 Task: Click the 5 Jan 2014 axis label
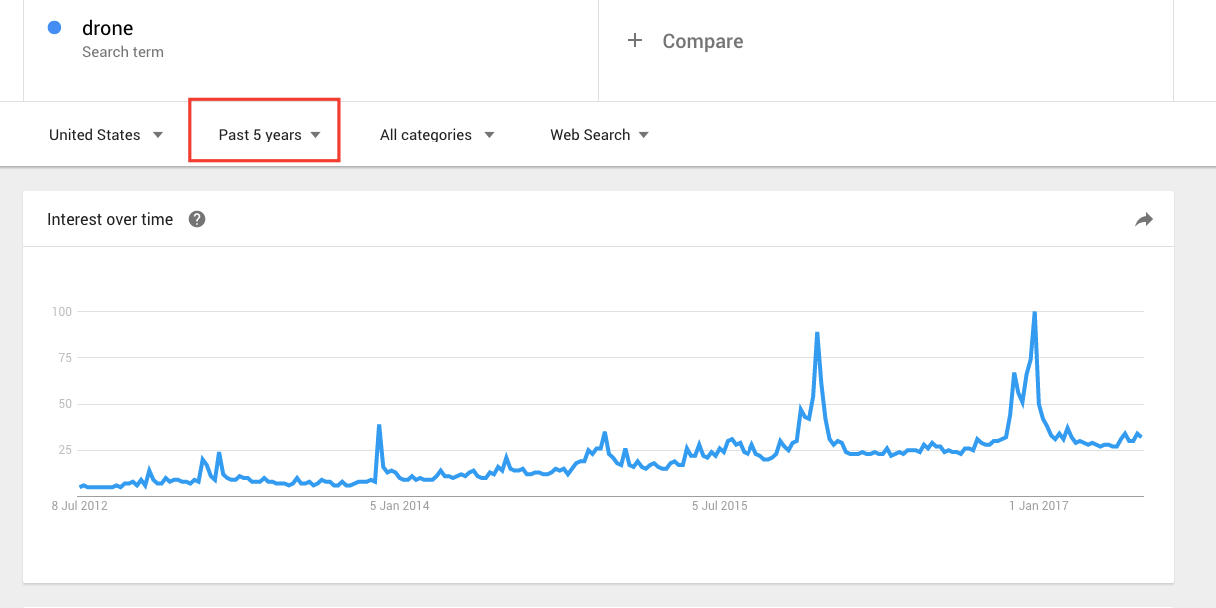tap(399, 506)
